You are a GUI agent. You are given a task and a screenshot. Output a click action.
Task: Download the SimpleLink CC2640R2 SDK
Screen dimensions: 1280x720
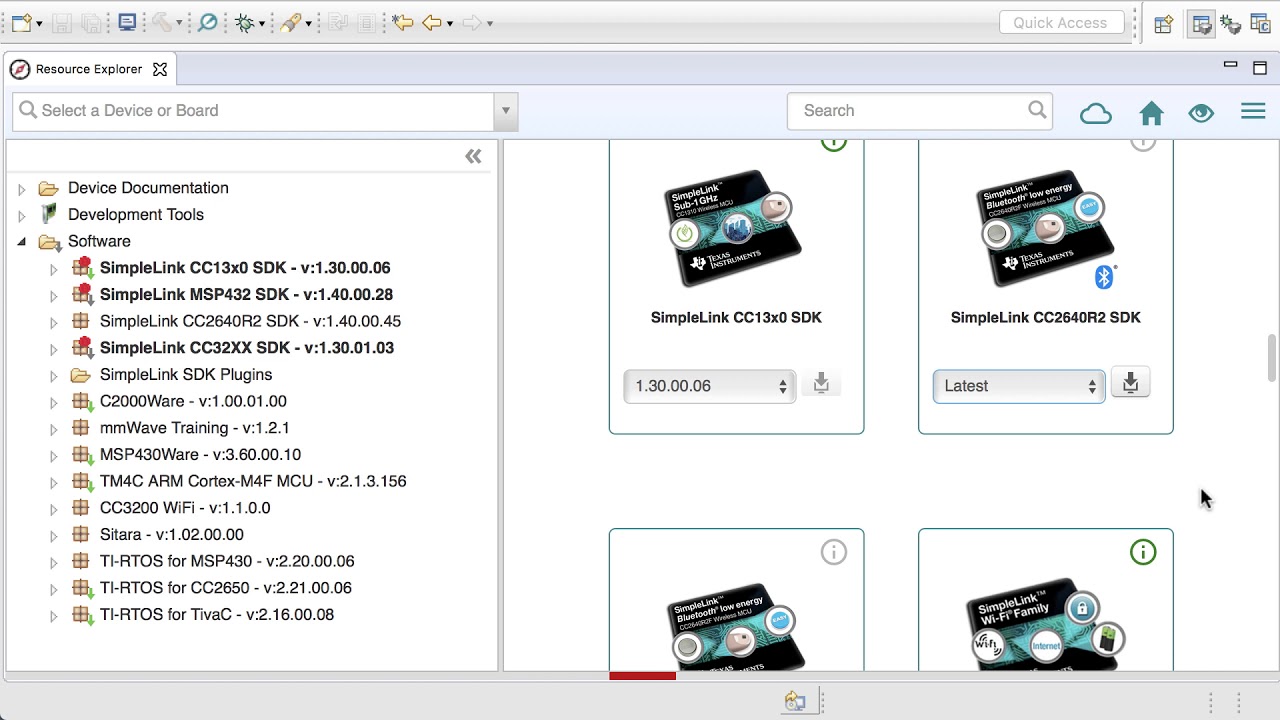pos(1131,383)
